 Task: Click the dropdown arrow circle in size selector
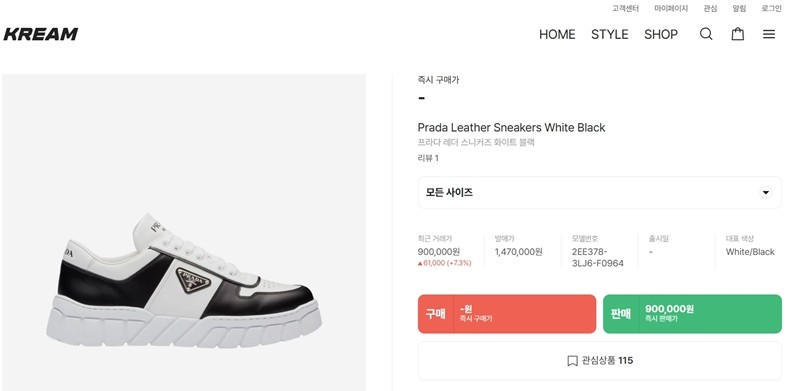coord(765,192)
